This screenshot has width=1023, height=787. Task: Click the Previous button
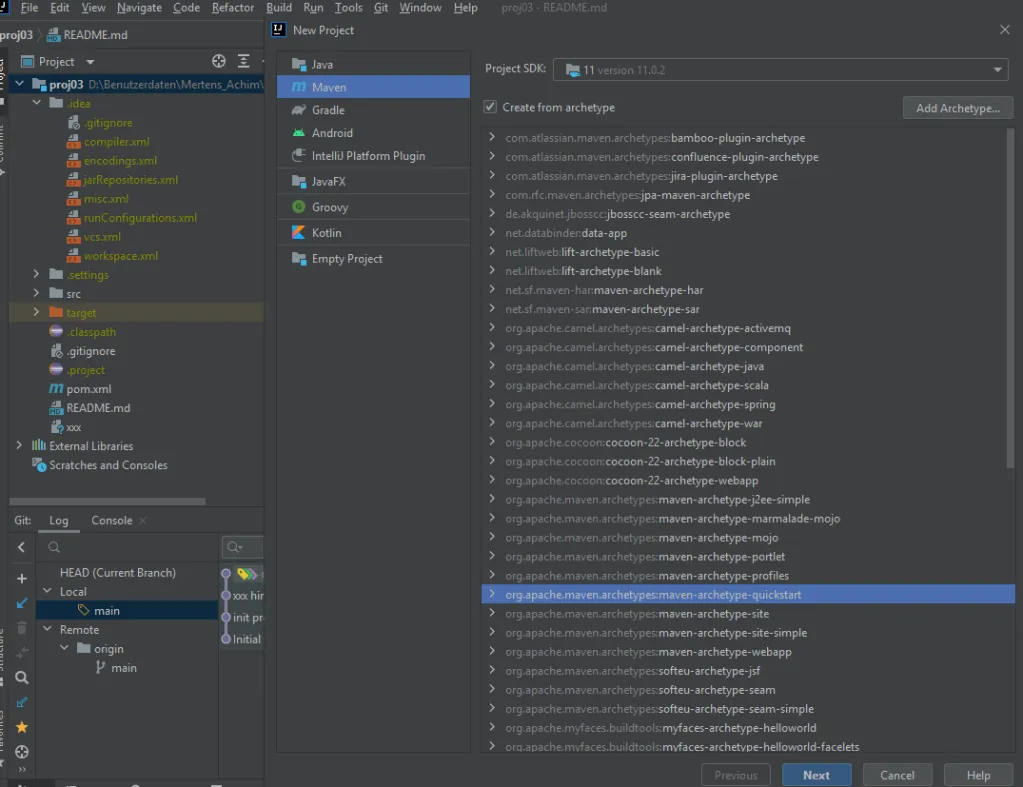pos(736,775)
